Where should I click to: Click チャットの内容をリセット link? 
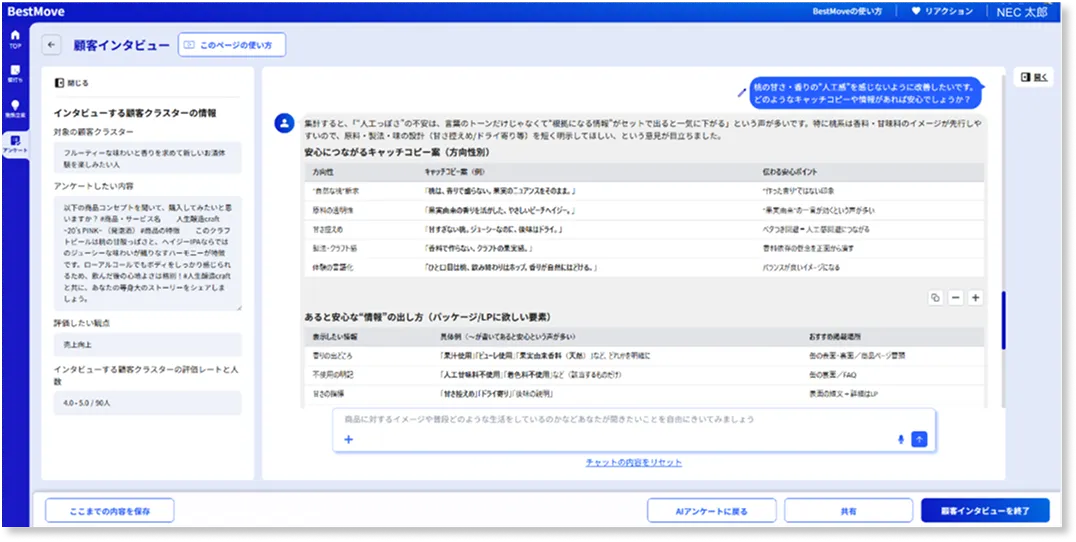[x=634, y=462]
